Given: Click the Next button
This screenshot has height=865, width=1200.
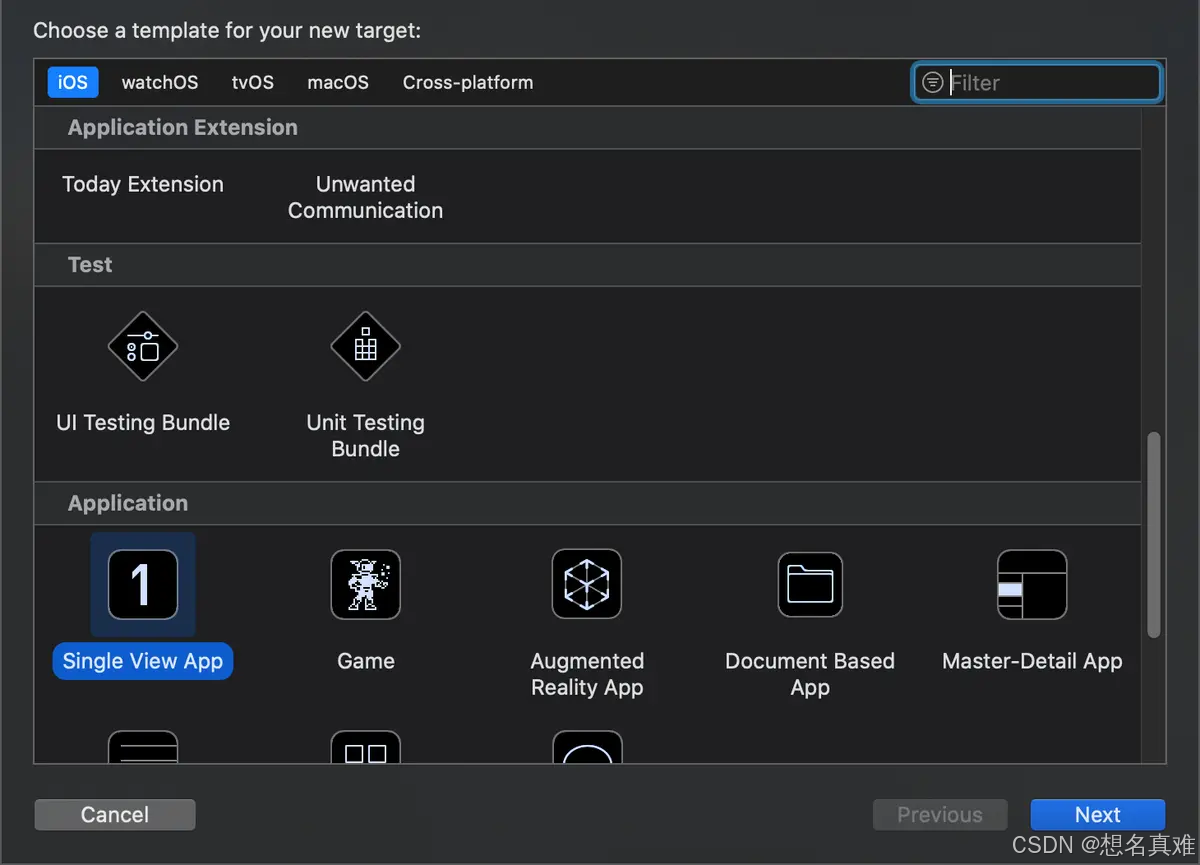Looking at the screenshot, I should [1097, 814].
